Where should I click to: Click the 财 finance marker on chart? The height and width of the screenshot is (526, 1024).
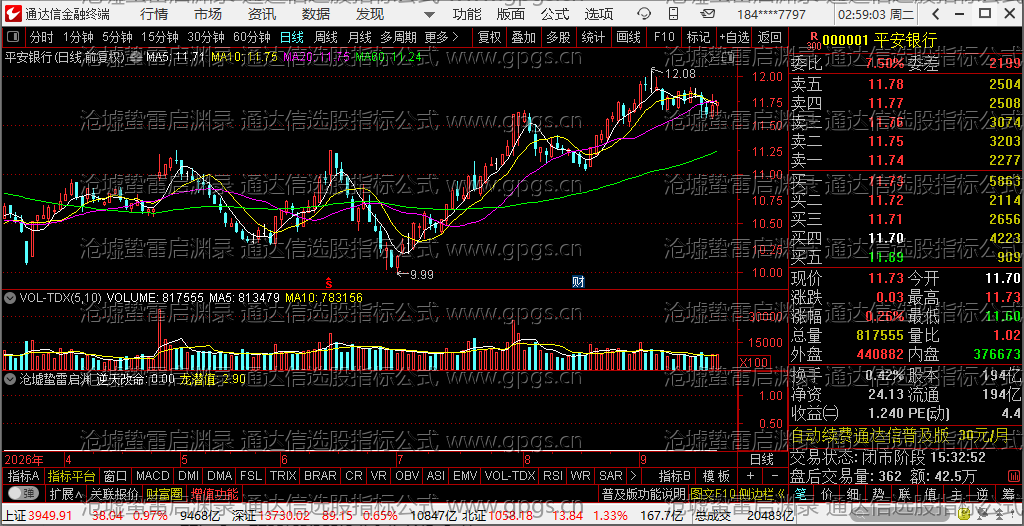[578, 282]
